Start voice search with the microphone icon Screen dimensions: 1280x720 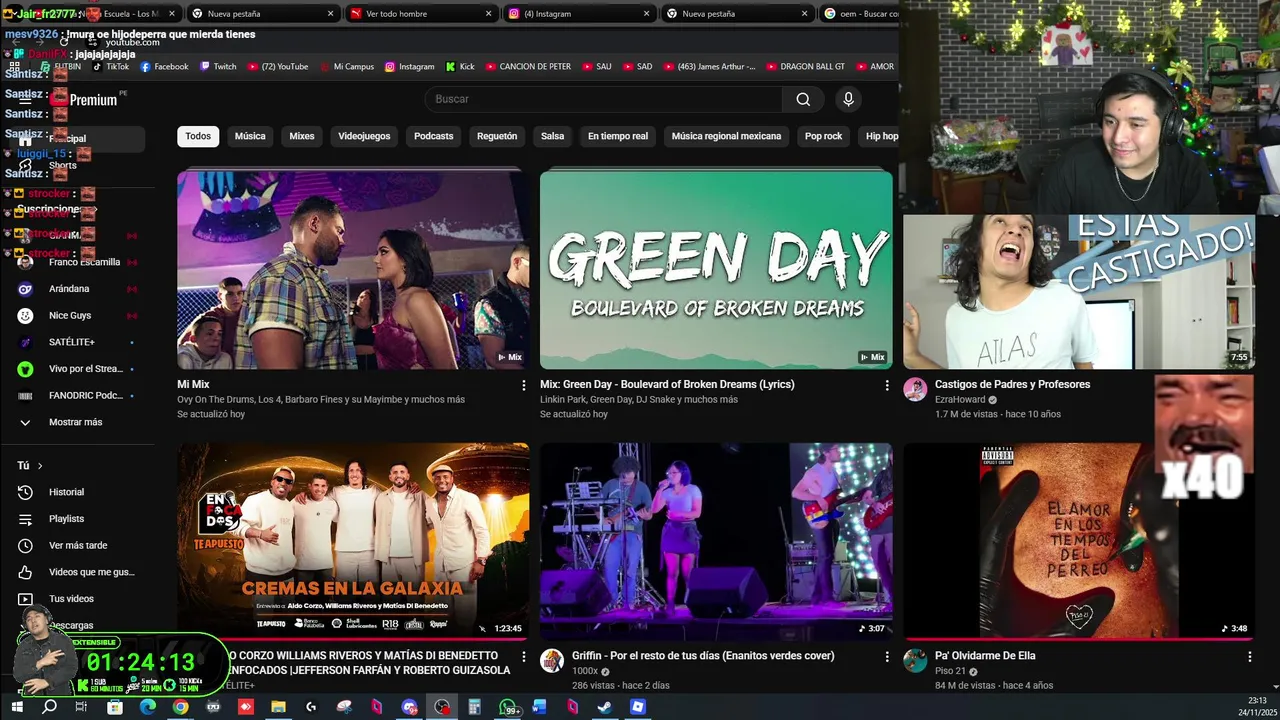848,99
